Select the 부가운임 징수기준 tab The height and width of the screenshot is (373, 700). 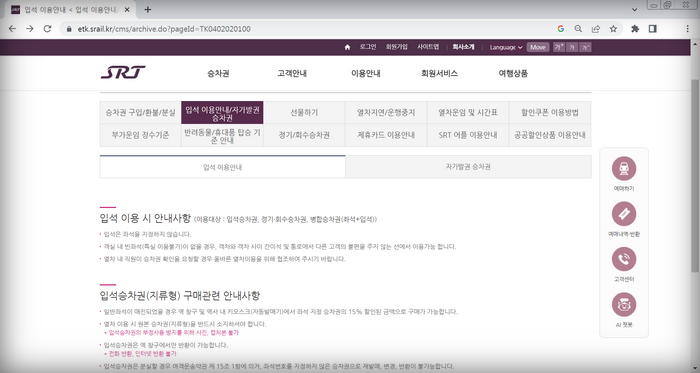tap(140, 135)
